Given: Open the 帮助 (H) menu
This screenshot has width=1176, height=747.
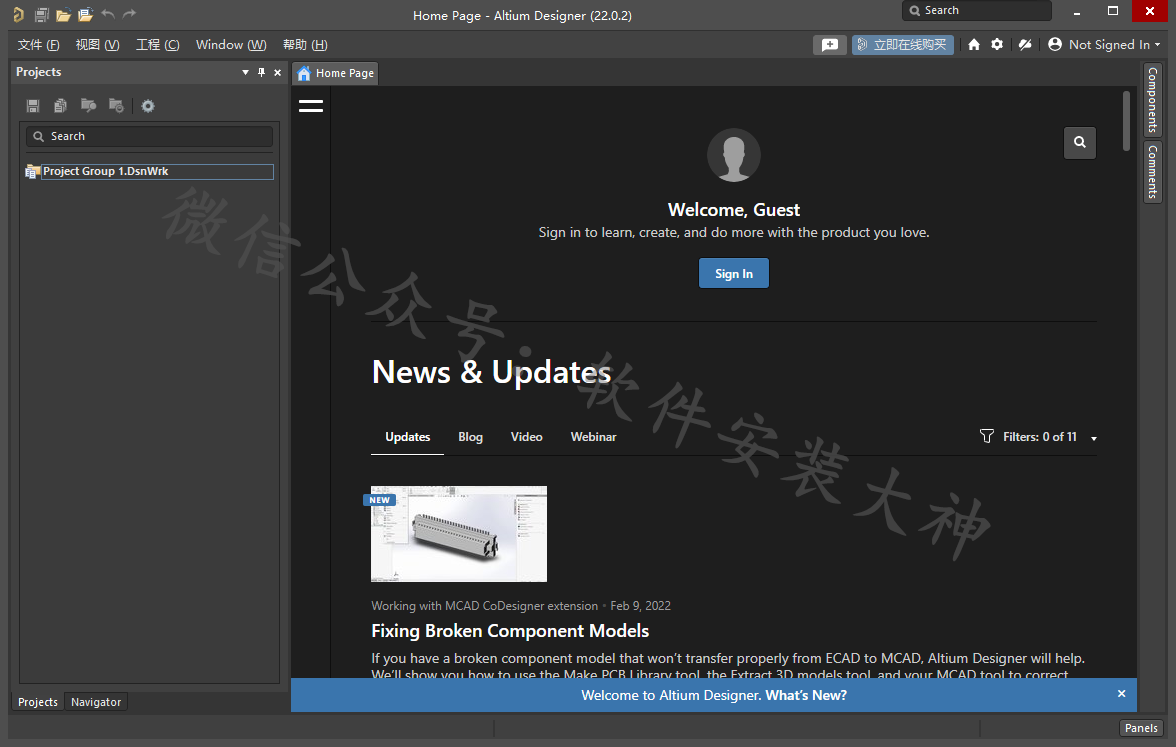Looking at the screenshot, I should point(305,45).
